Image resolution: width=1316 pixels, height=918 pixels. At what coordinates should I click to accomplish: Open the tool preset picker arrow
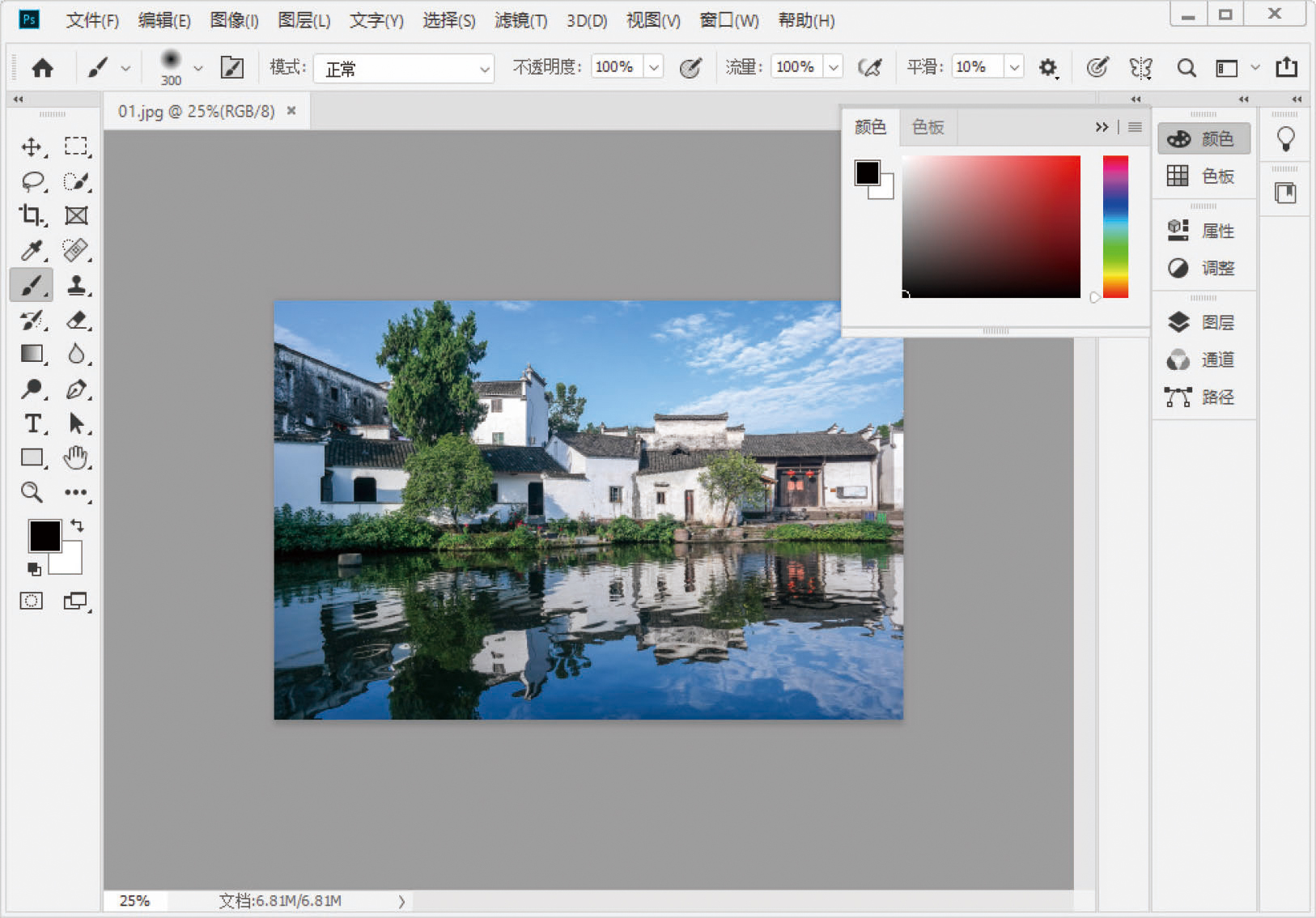click(x=125, y=69)
